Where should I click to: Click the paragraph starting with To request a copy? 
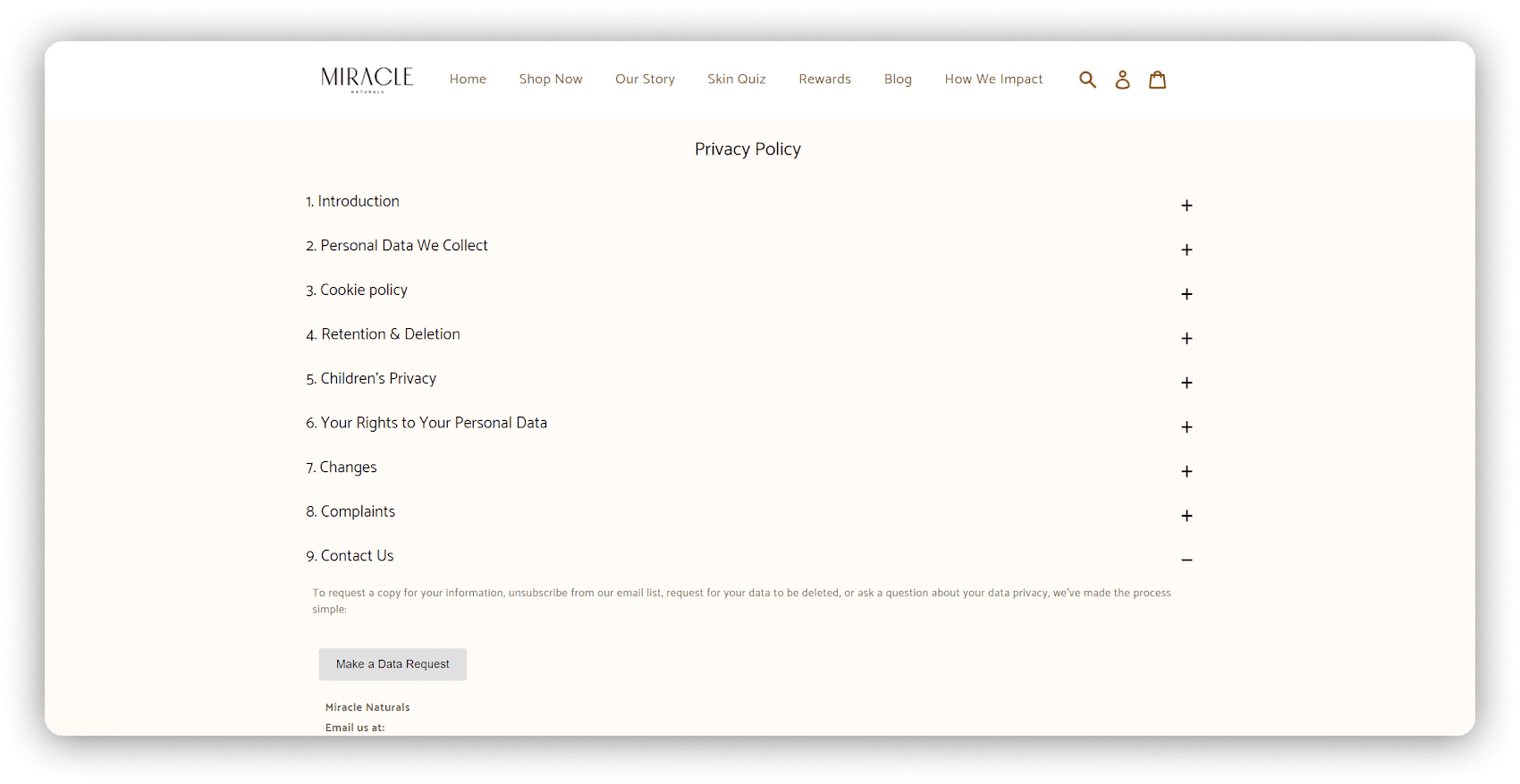pos(741,601)
